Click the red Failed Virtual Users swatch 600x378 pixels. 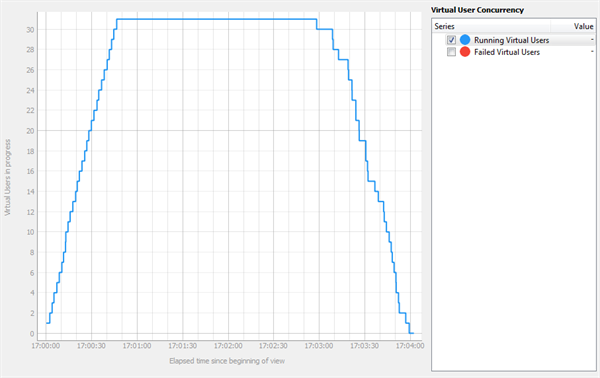click(465, 52)
